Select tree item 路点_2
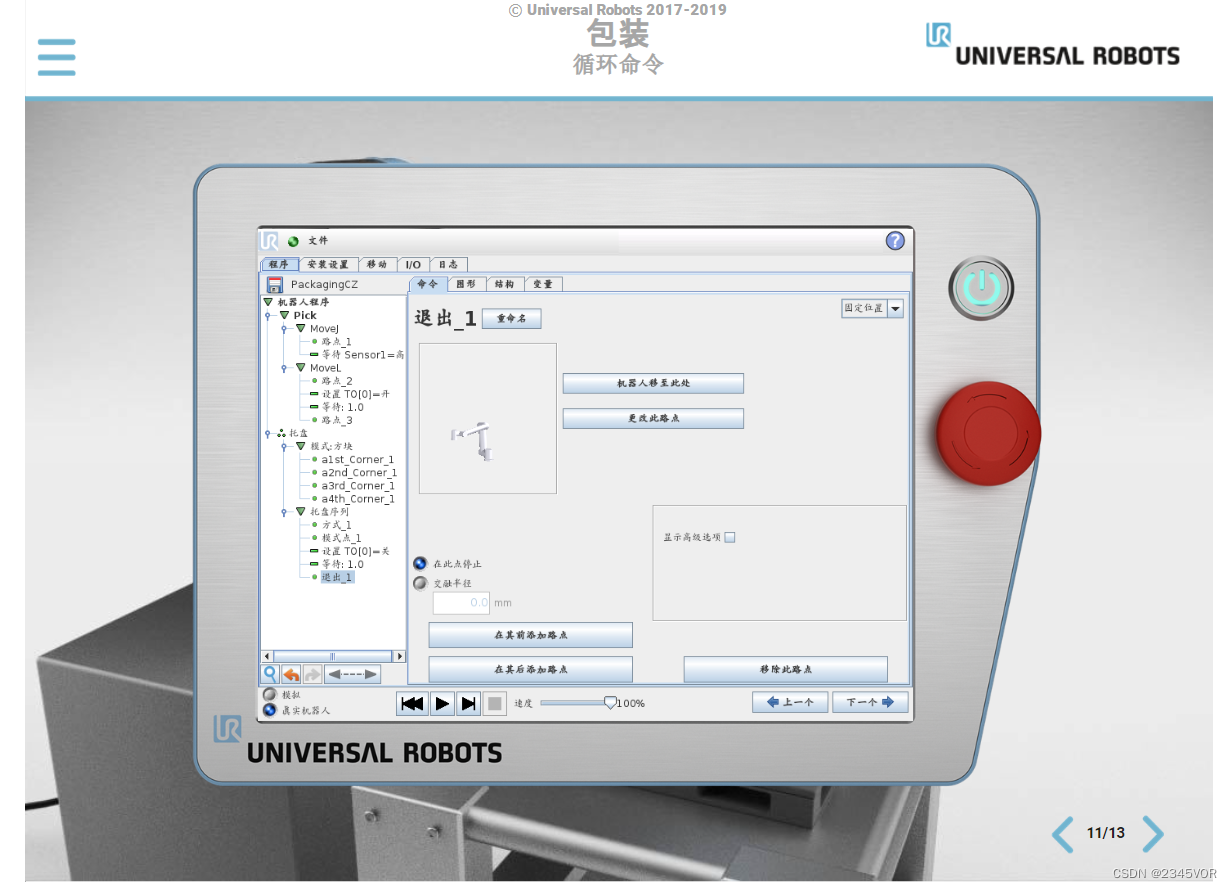 (337, 381)
